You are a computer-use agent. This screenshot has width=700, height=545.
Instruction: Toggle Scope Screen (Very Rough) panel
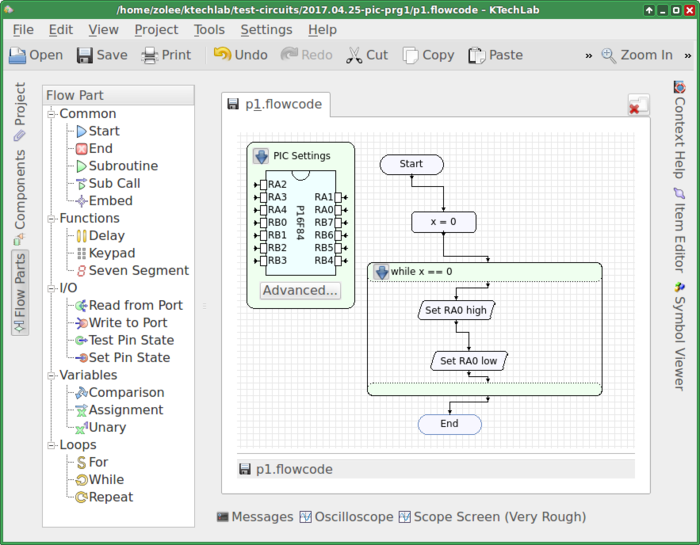[x=491, y=517]
